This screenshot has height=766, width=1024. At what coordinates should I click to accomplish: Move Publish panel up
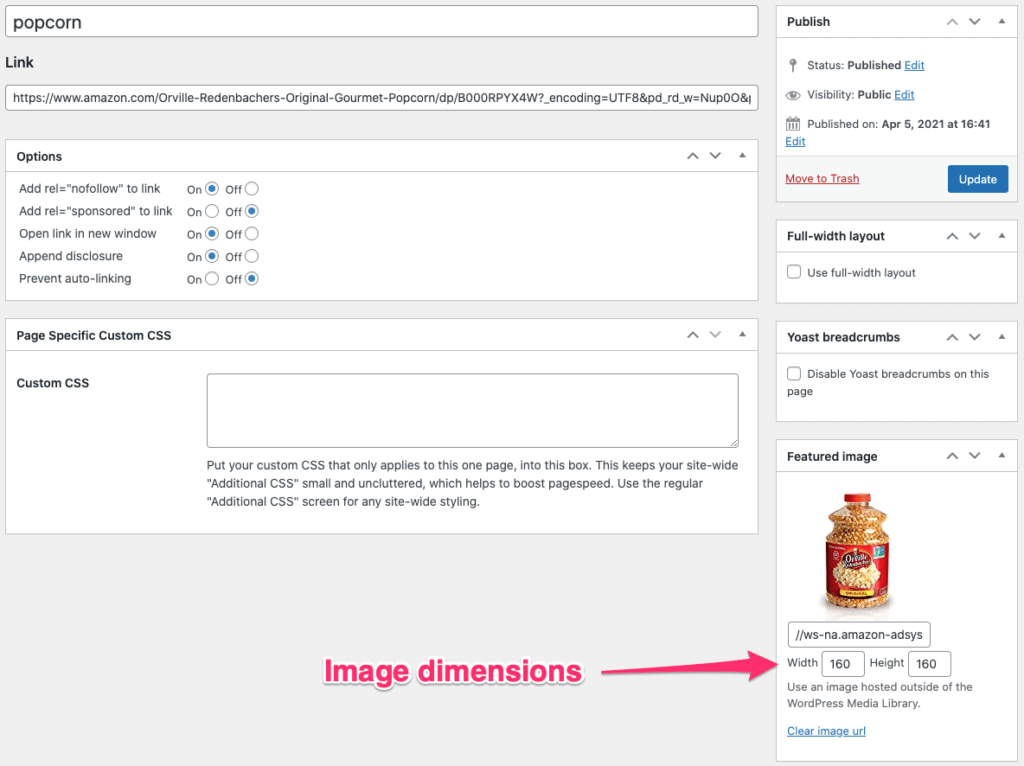pyautogui.click(x=952, y=22)
